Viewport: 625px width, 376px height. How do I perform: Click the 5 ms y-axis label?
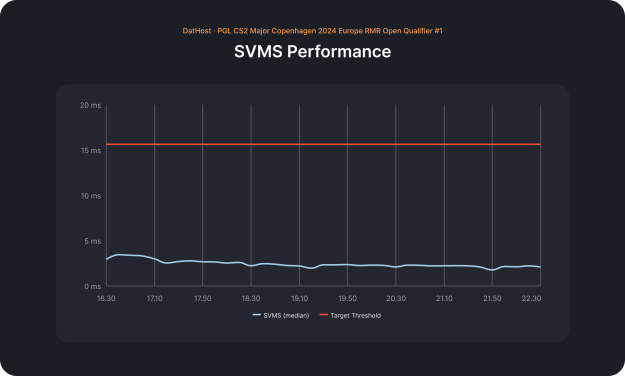(92, 241)
